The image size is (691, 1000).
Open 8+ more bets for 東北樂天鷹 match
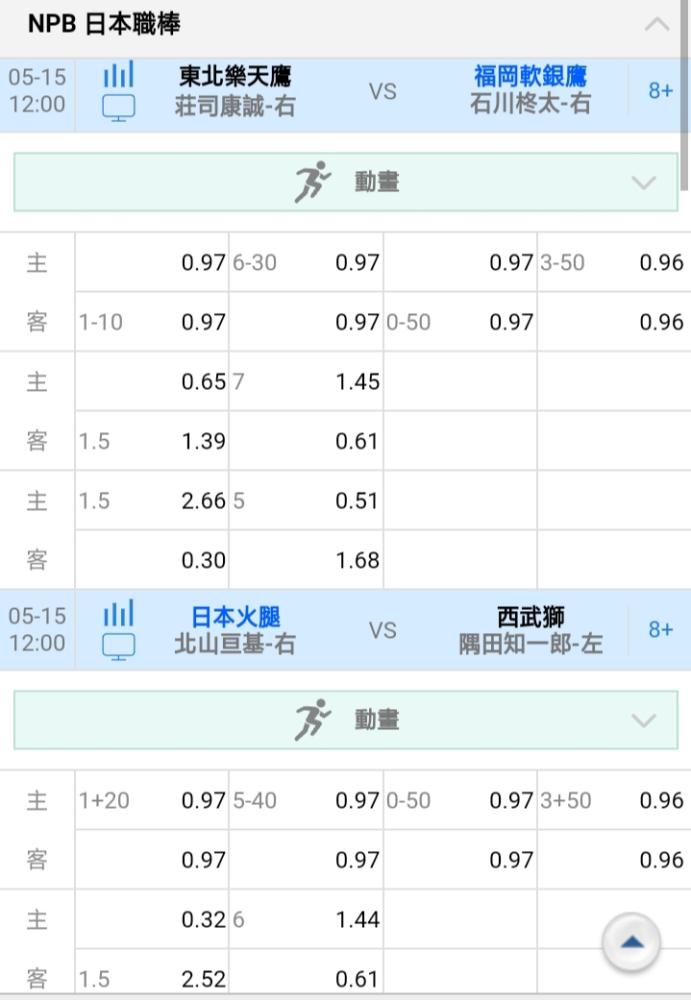(660, 91)
